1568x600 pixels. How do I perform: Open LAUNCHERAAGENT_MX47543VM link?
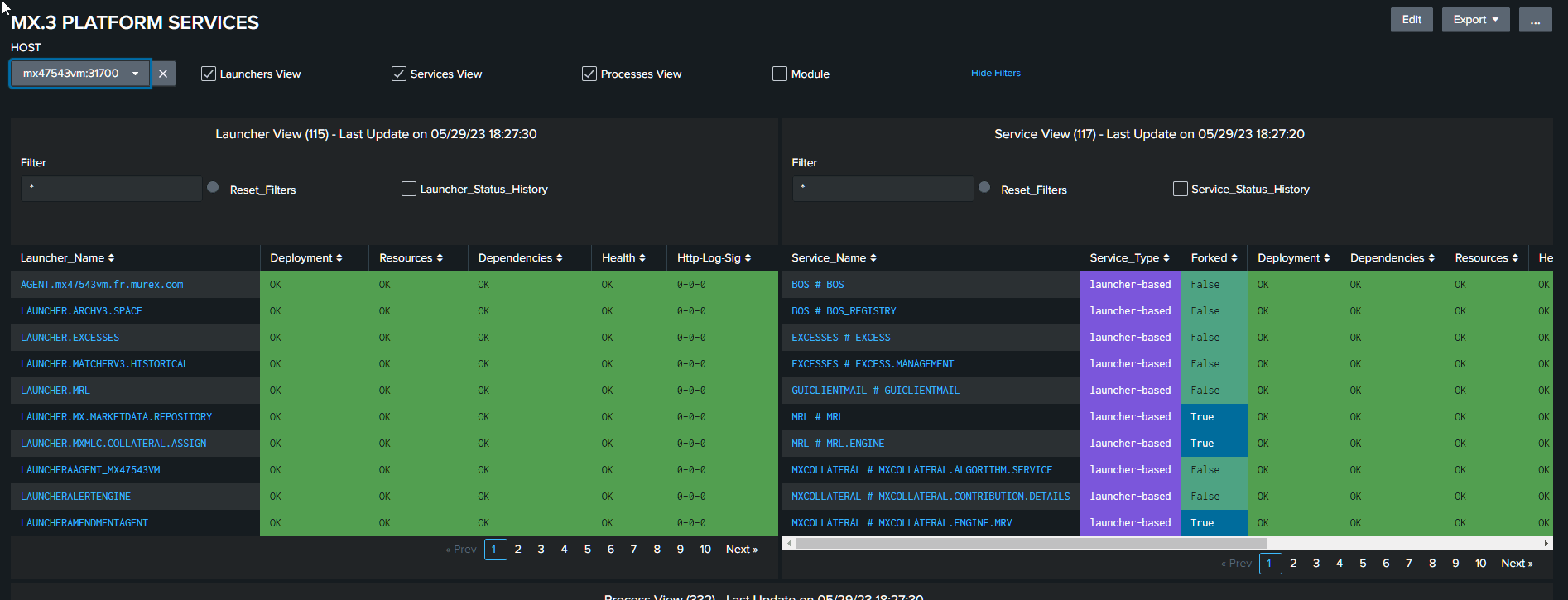point(90,469)
